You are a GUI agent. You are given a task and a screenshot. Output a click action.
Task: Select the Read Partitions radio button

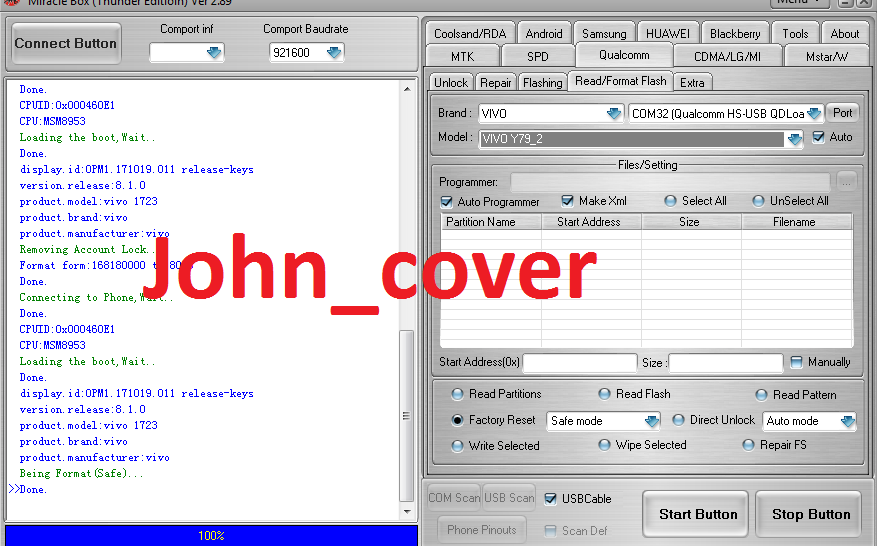coord(458,394)
